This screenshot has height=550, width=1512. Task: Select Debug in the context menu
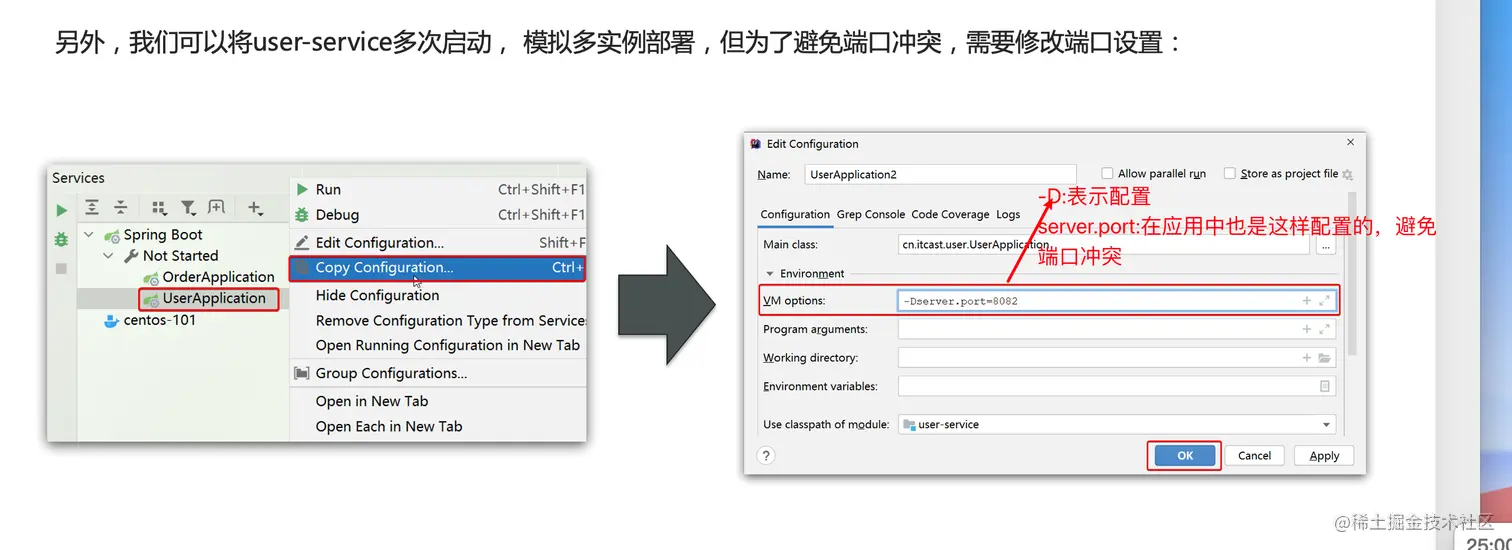[x=438, y=214]
